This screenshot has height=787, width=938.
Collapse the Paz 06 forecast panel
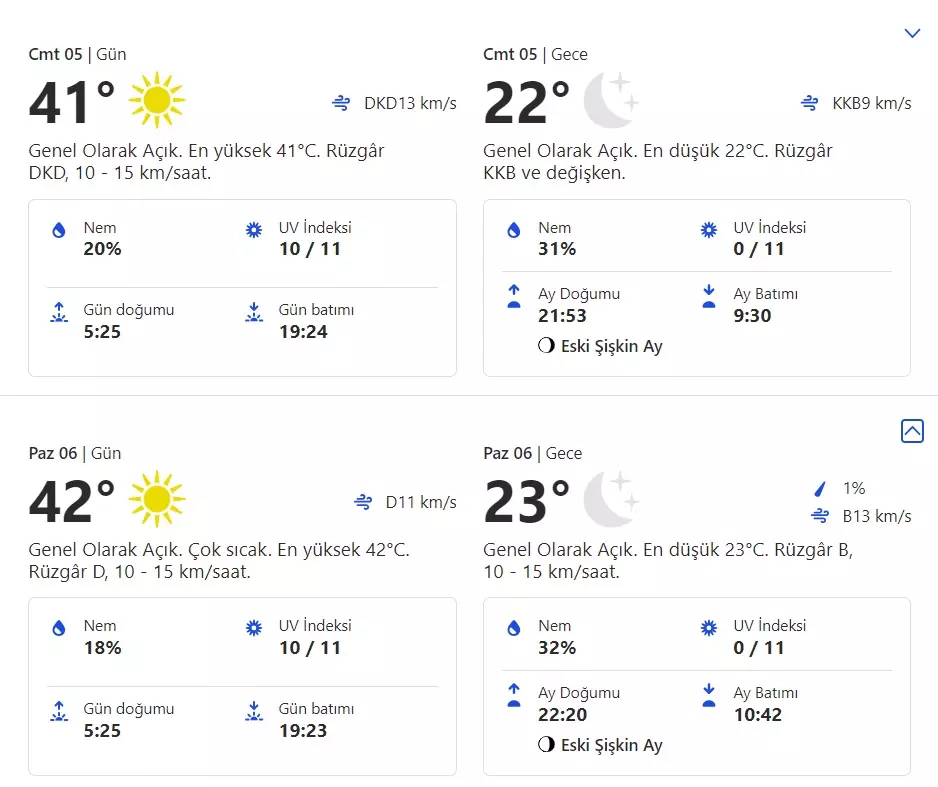pos(912,431)
